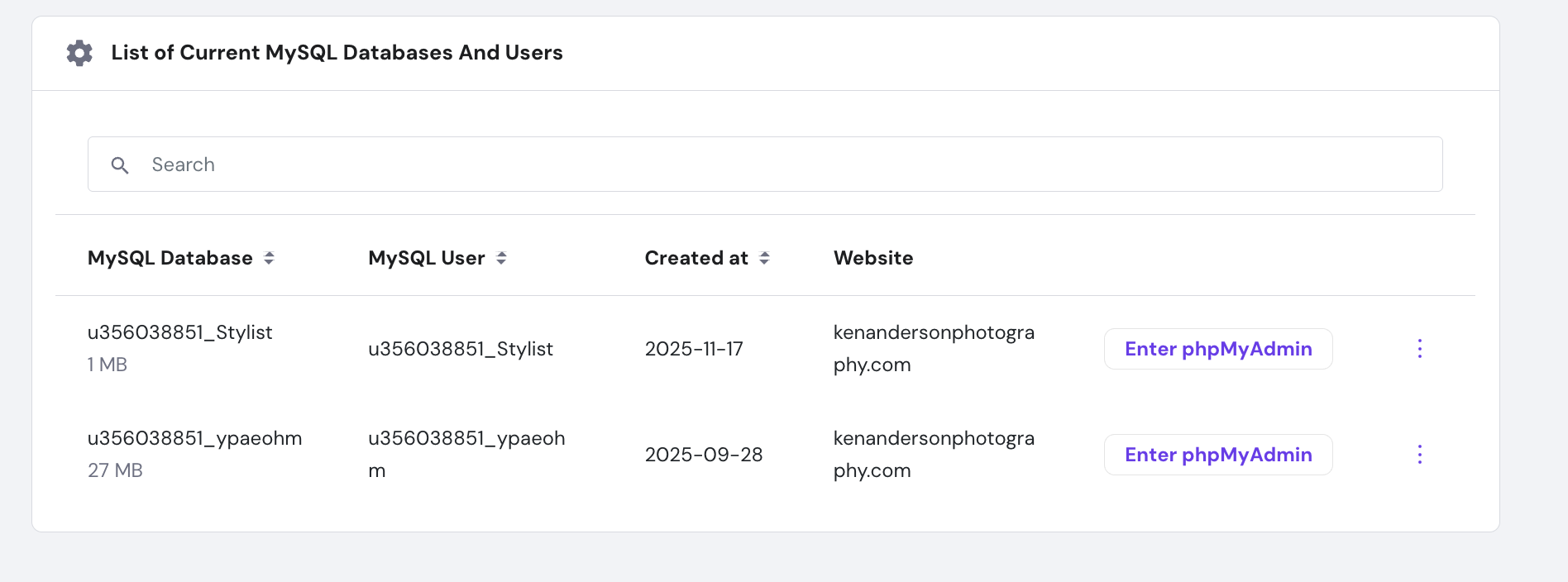Viewport: 1568px width, 582px height.
Task: Click the sort arrows next to MySQL User
Action: 501,258
